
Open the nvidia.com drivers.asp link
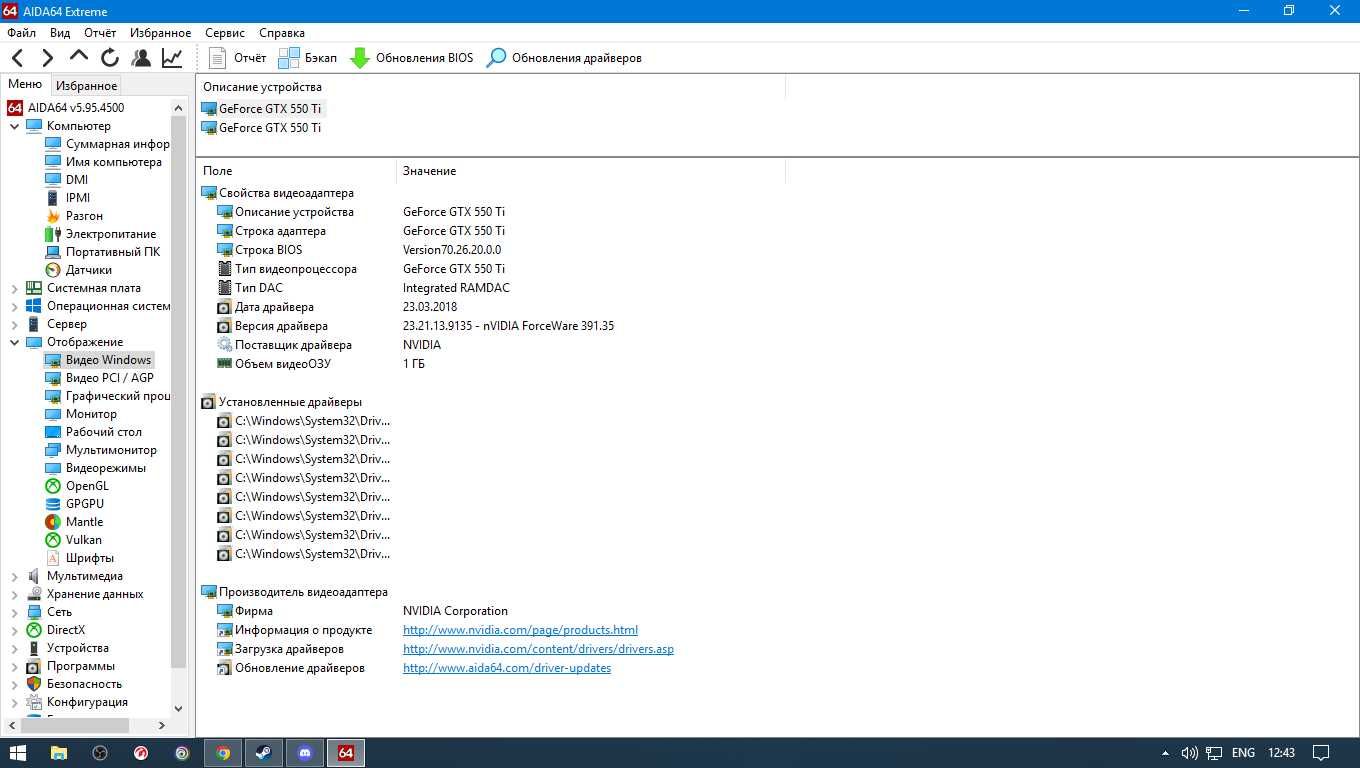538,649
